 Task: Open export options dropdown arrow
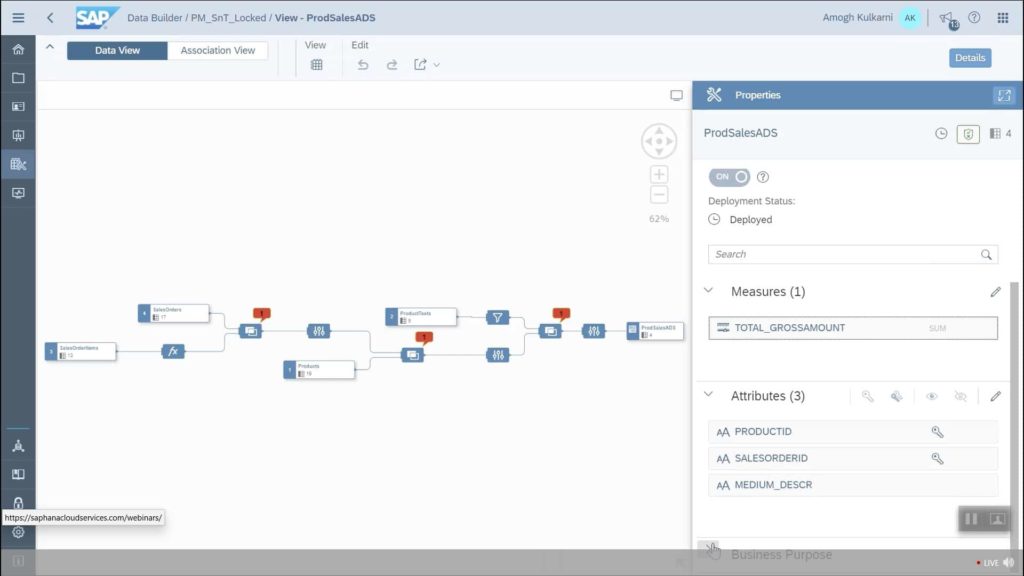[437, 65]
